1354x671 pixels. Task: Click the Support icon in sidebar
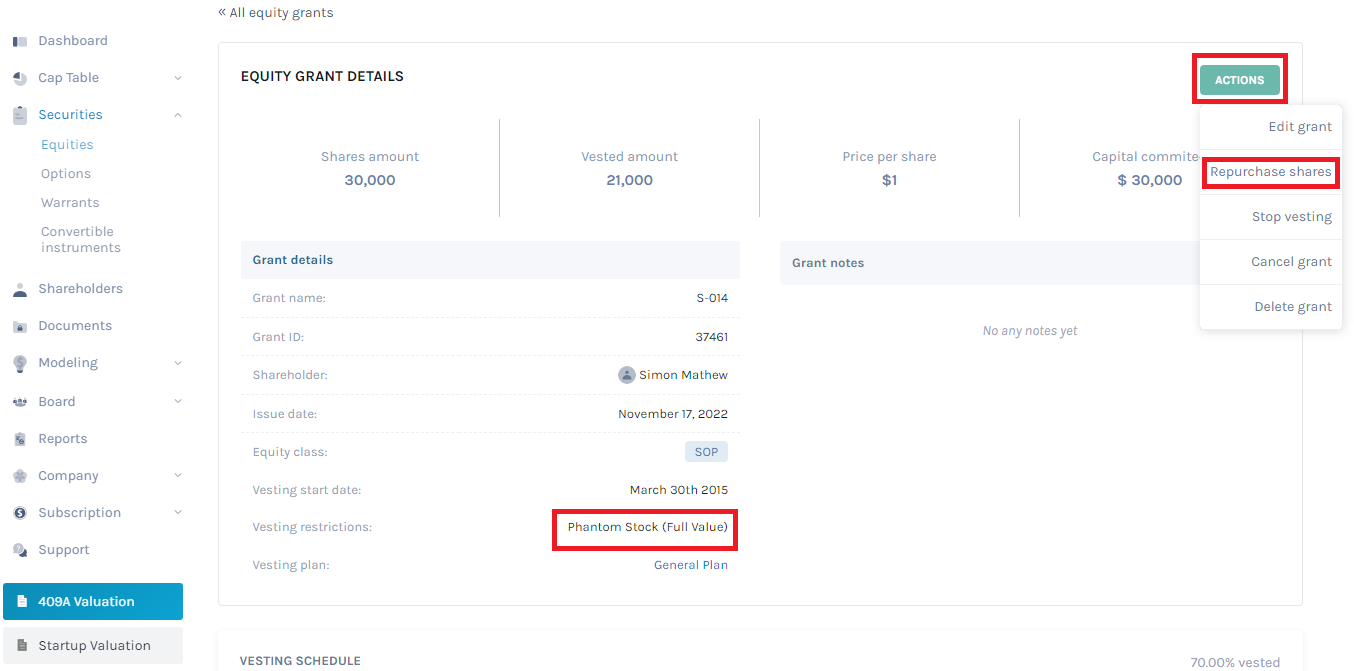click(x=20, y=550)
